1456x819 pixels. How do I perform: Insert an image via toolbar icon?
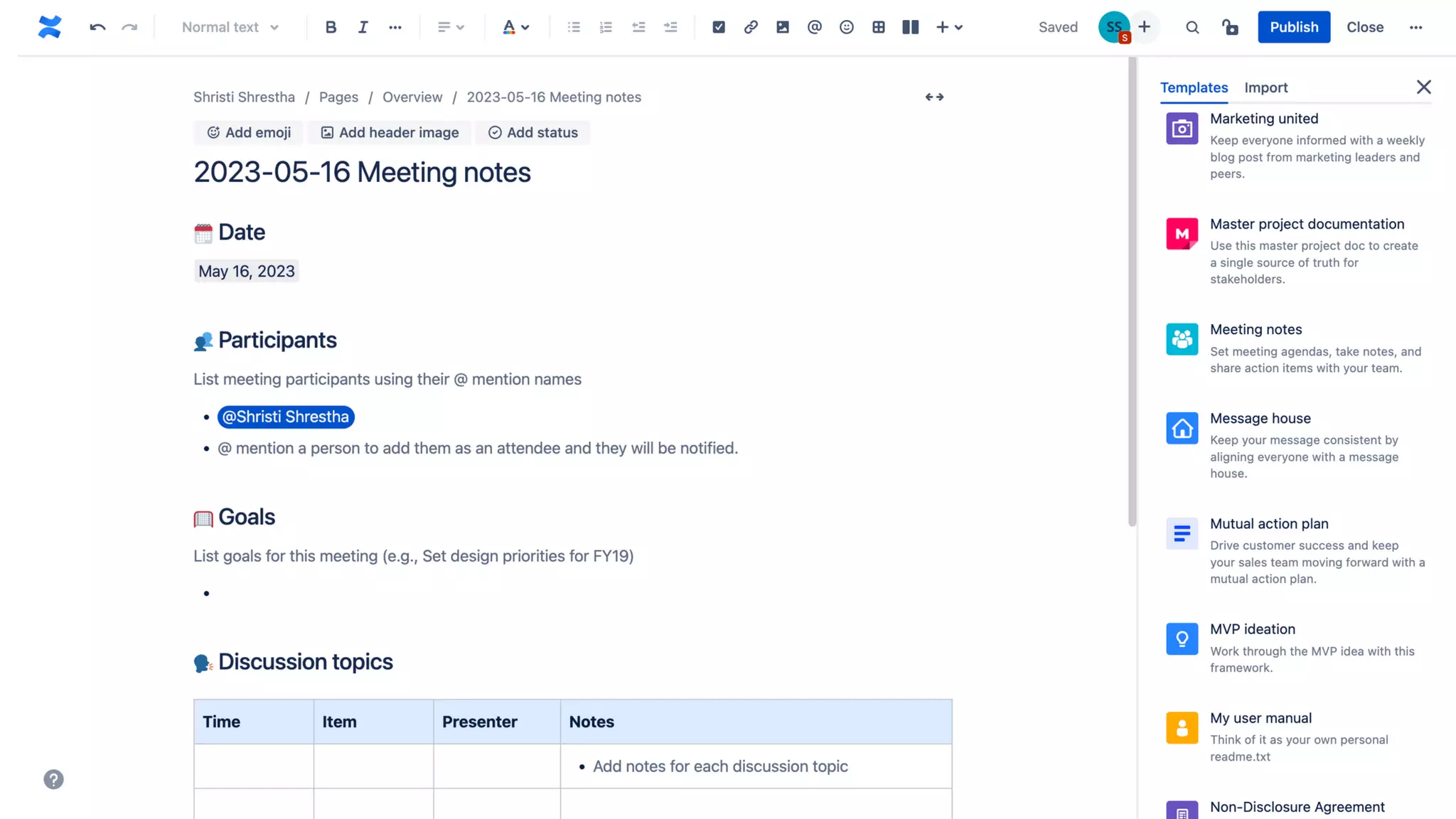[783, 27]
